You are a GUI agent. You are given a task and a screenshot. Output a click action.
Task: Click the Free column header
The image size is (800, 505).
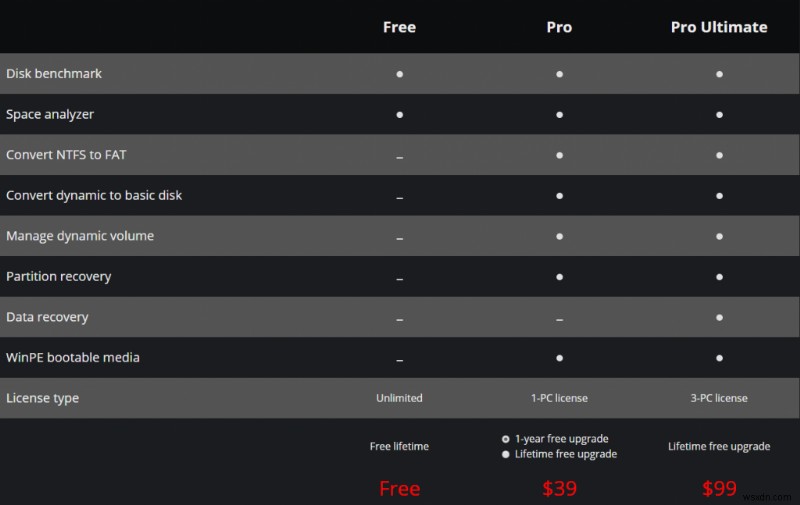point(399,27)
